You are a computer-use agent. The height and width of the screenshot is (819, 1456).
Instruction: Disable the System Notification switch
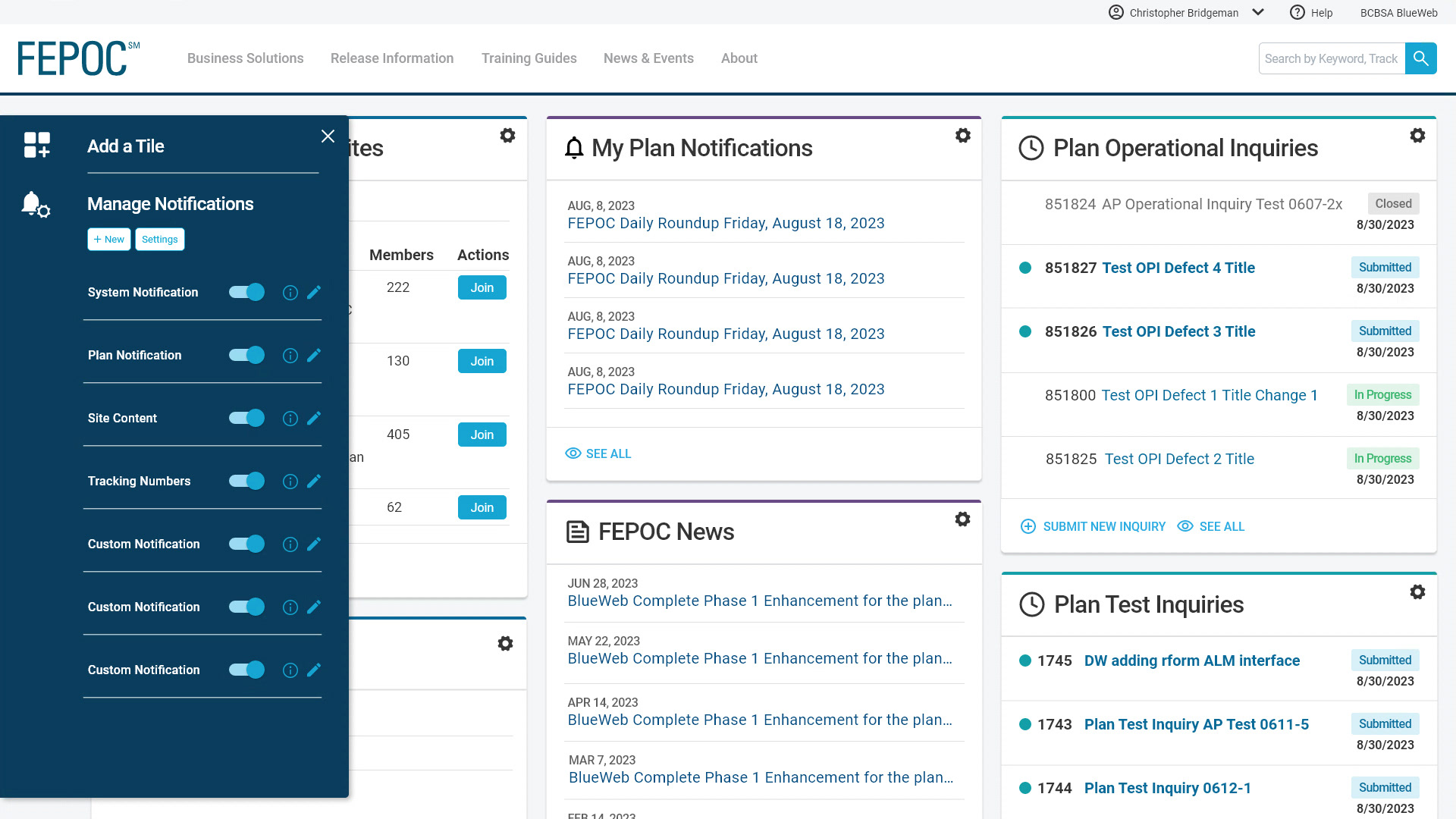point(246,292)
